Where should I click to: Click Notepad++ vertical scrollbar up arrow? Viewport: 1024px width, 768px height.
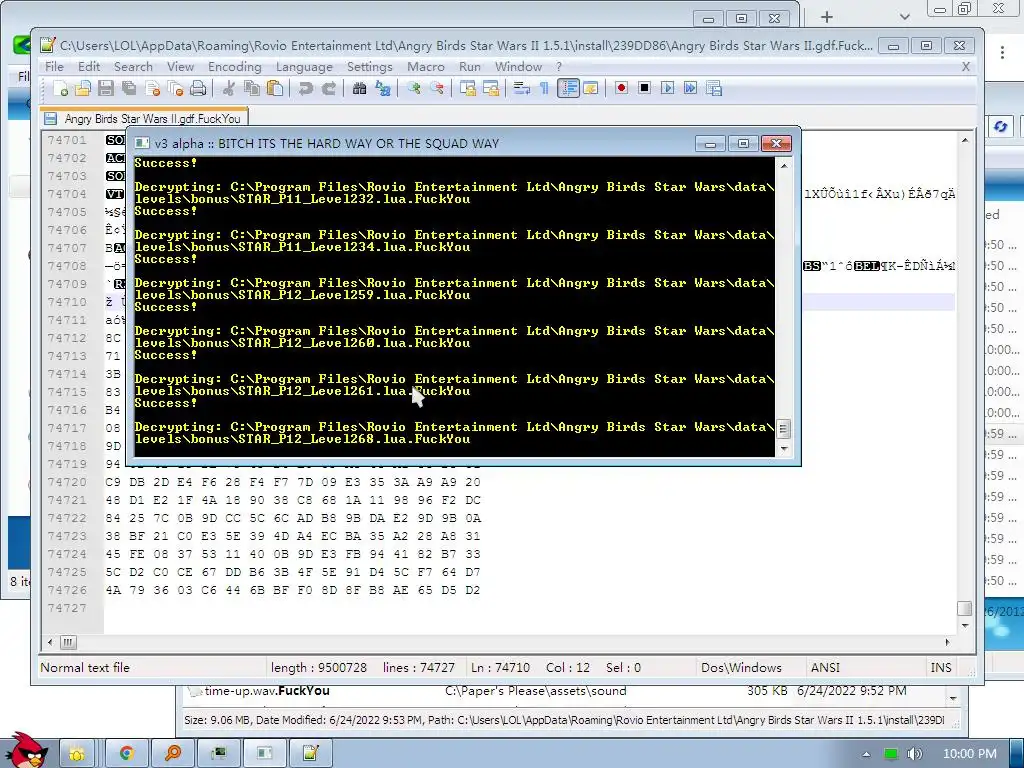[965, 140]
